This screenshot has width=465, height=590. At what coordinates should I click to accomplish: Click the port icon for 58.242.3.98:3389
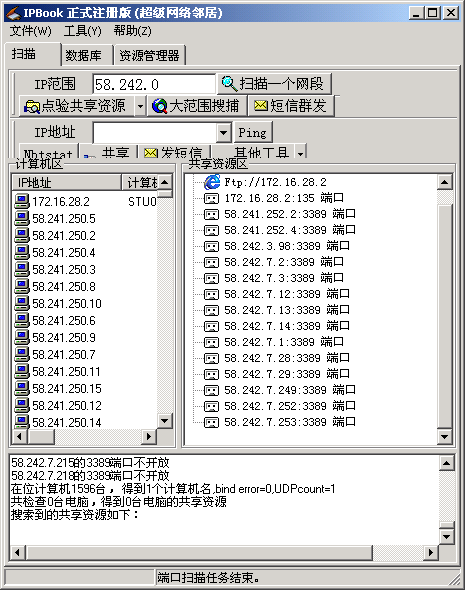(211, 246)
